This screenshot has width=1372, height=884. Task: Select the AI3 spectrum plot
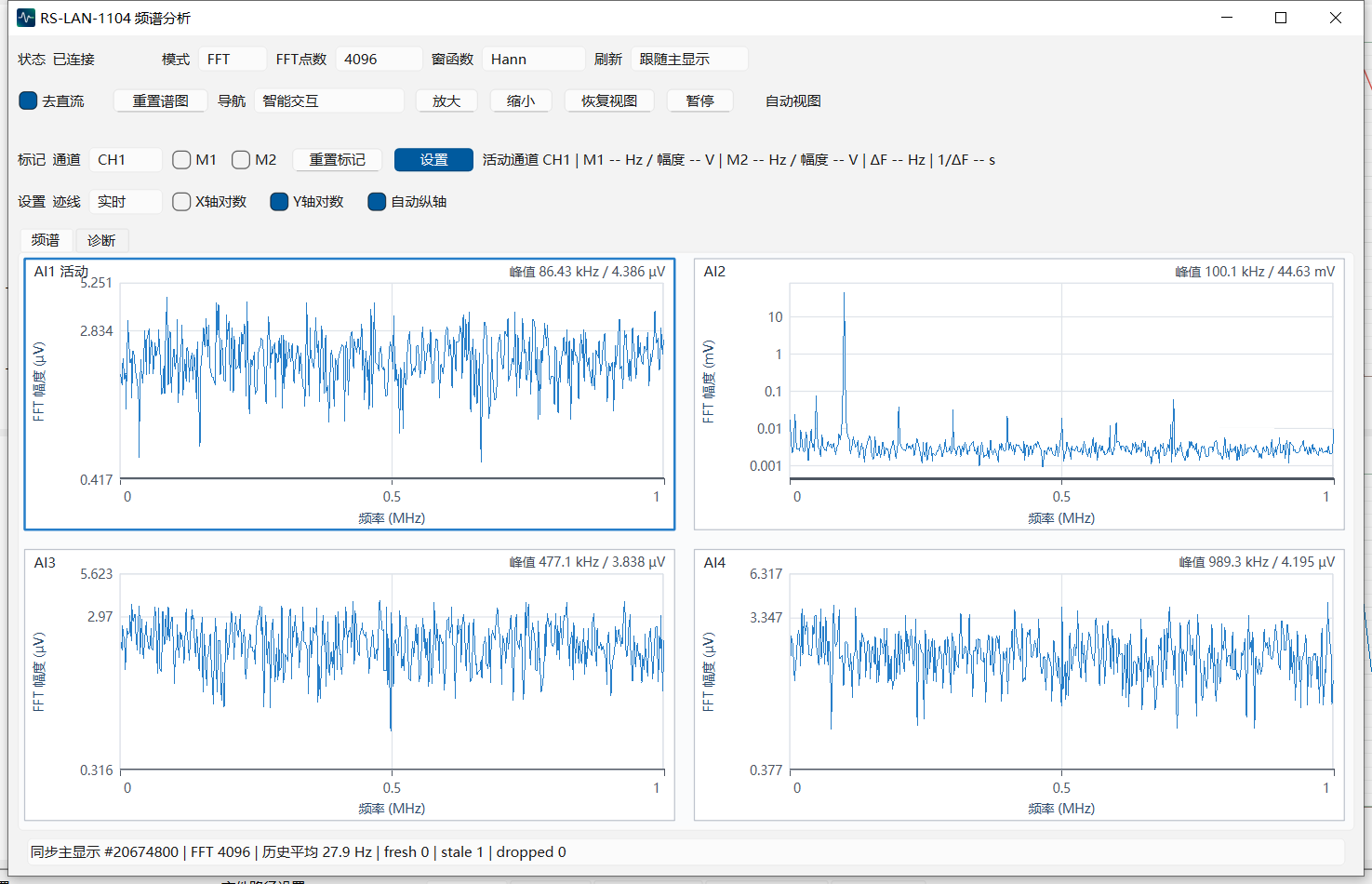(350, 685)
